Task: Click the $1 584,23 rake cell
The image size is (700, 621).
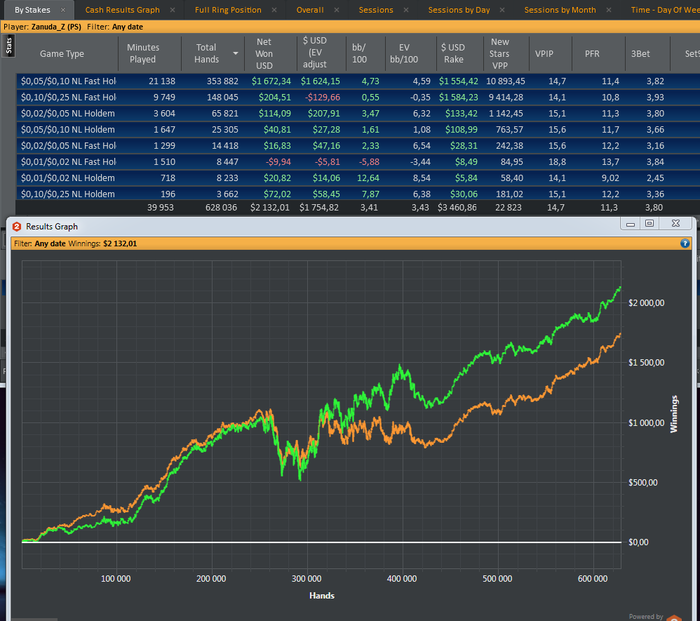Action: tap(458, 97)
